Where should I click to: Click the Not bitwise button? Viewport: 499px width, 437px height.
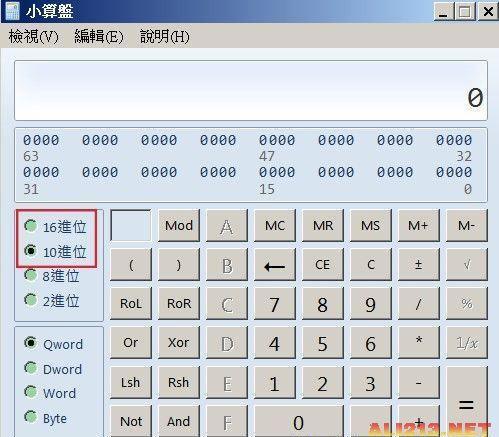131,421
